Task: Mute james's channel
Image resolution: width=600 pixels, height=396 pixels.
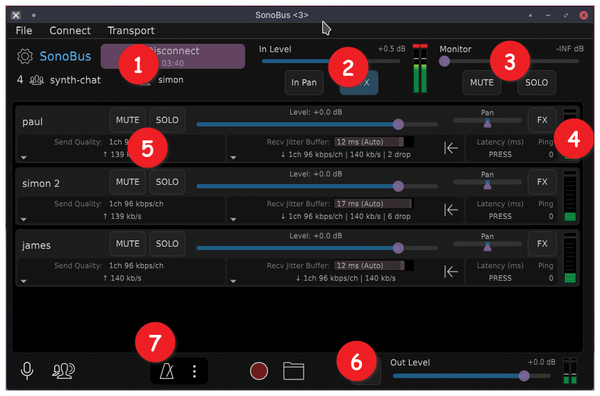Action: click(x=127, y=244)
